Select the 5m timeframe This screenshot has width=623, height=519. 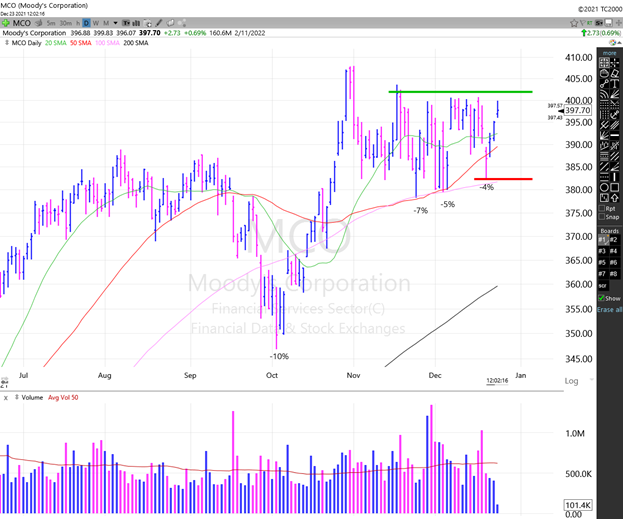[x=51, y=23]
